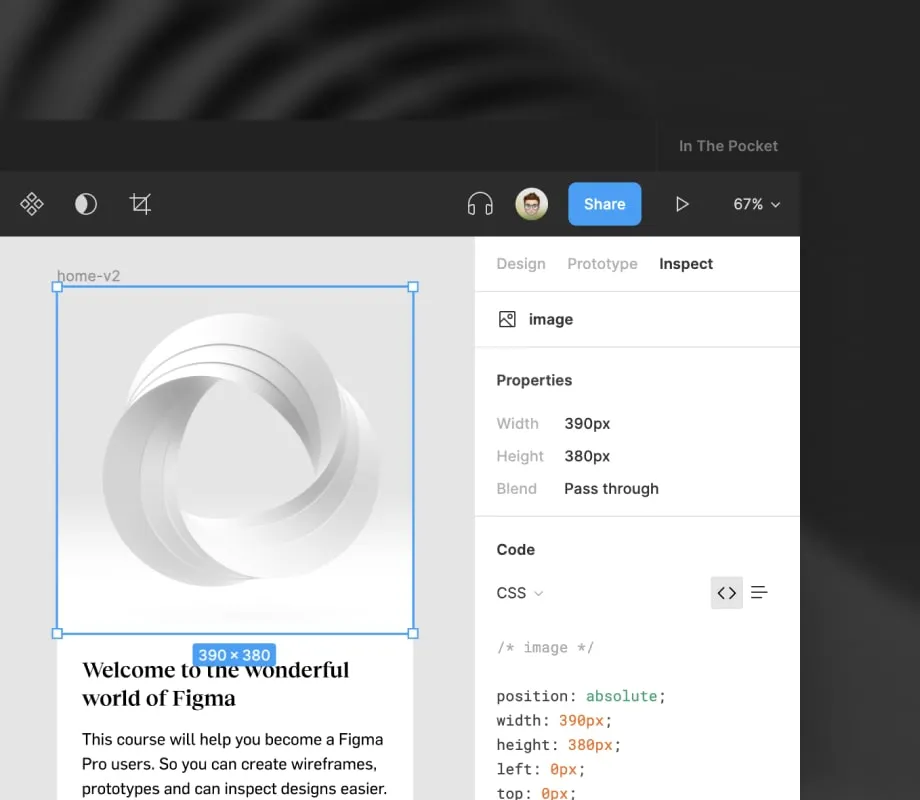Image resolution: width=920 pixels, height=800 pixels.
Task: Click the home-v2 frame label
Action: (x=89, y=276)
